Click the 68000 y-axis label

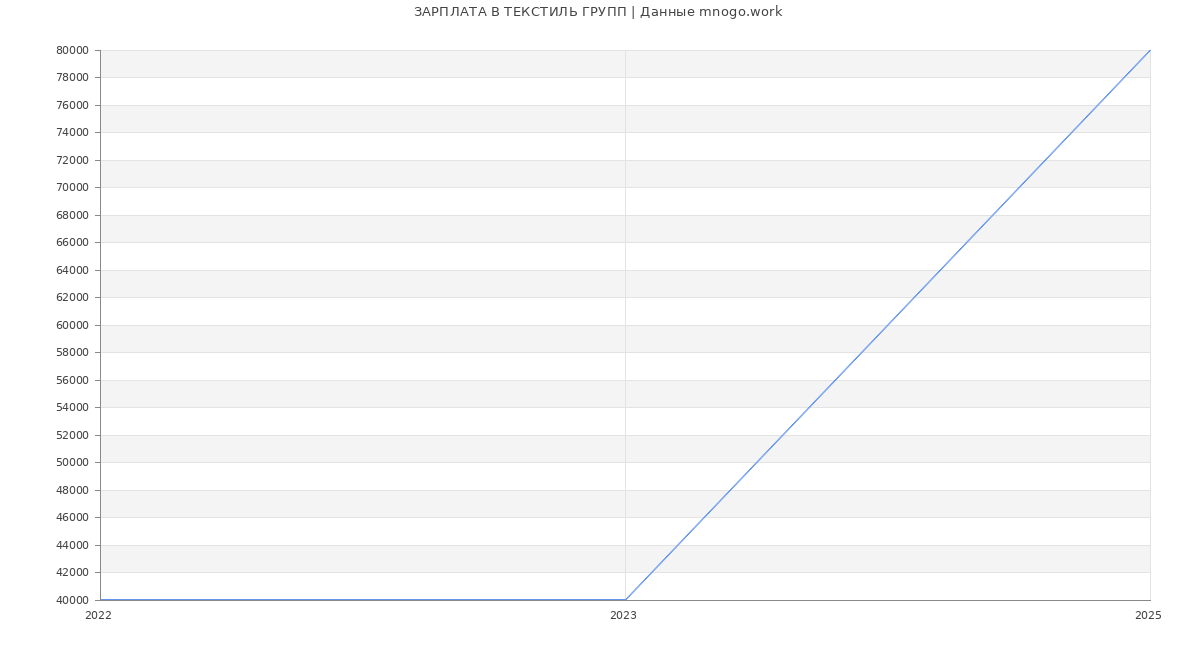coord(72,215)
